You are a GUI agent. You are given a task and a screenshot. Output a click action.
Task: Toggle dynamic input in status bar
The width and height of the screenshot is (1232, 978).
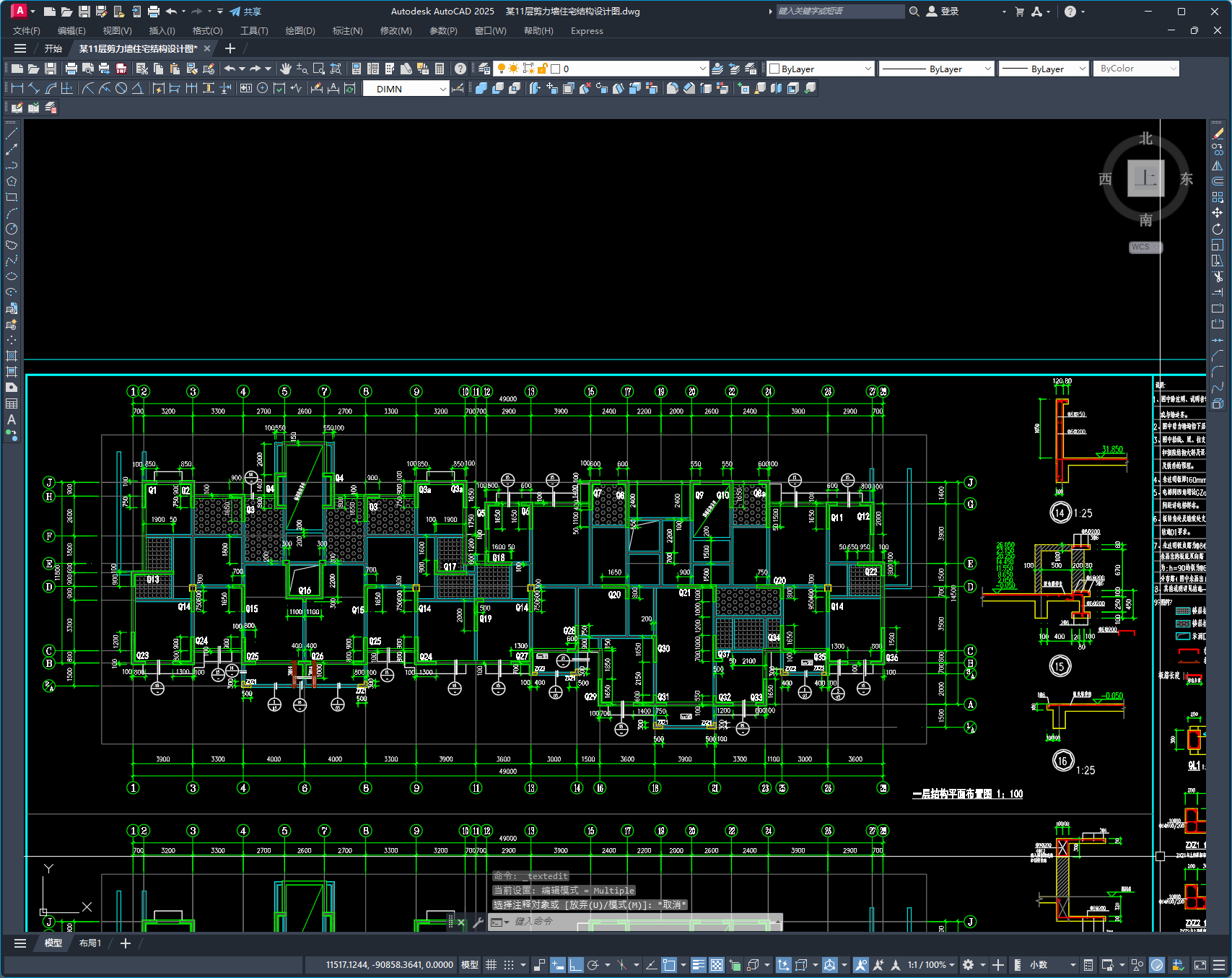tap(558, 965)
